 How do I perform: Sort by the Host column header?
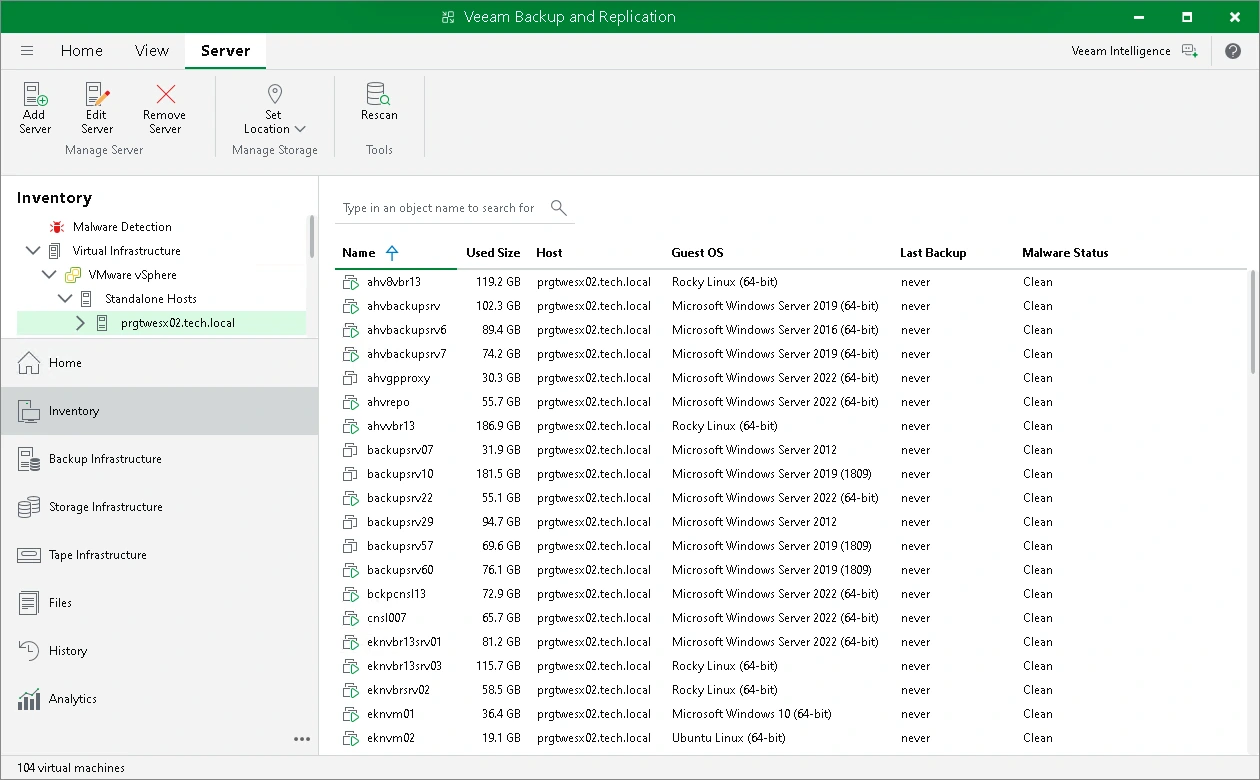click(x=549, y=253)
